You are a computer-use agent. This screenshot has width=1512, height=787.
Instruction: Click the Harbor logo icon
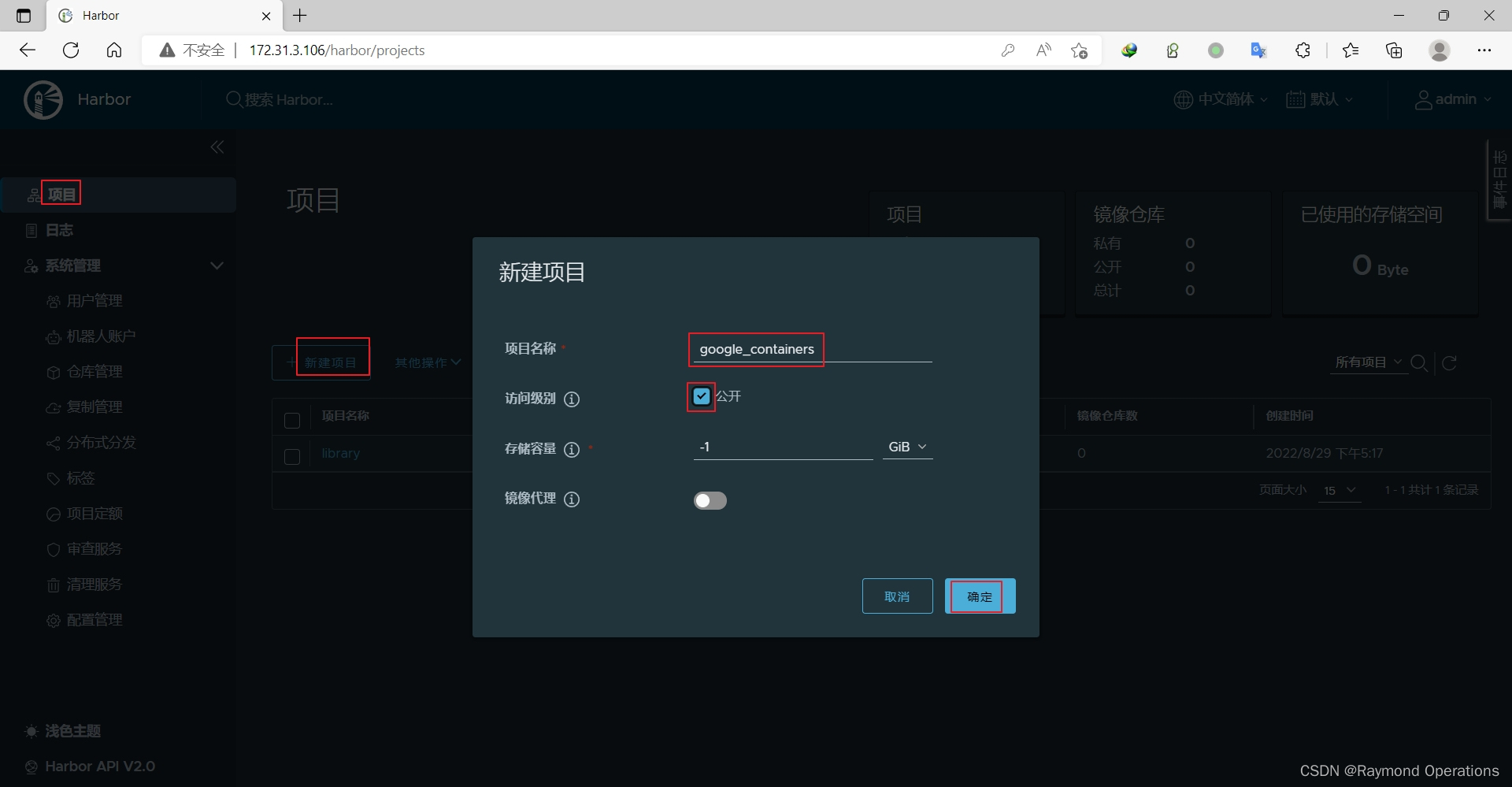click(x=43, y=99)
